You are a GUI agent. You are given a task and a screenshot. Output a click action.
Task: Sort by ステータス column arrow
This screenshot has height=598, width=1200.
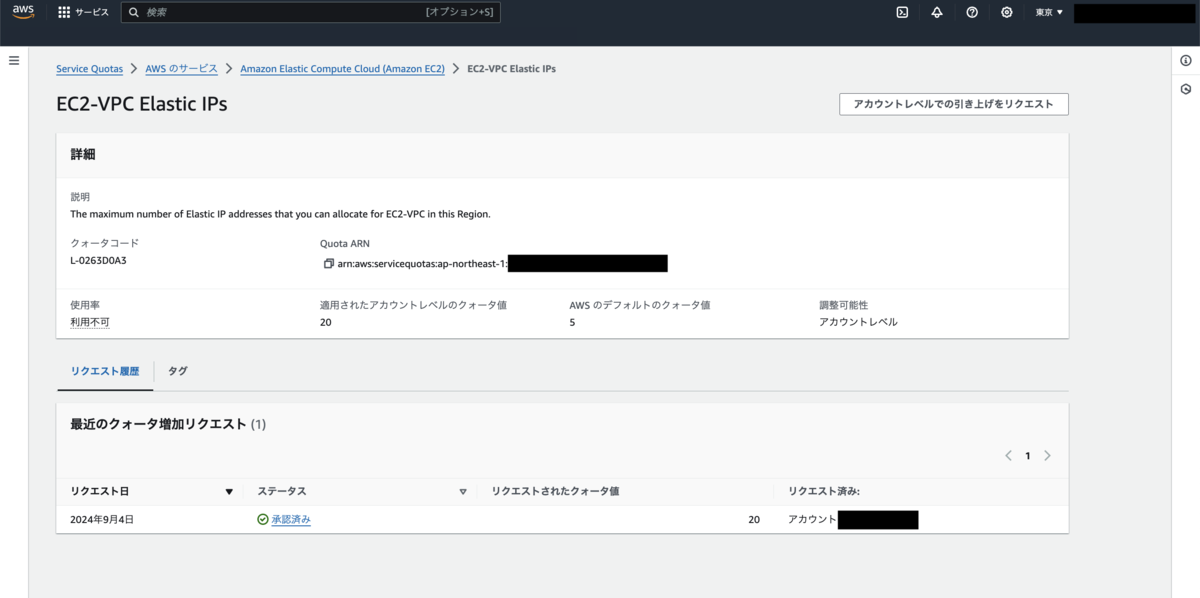(463, 492)
